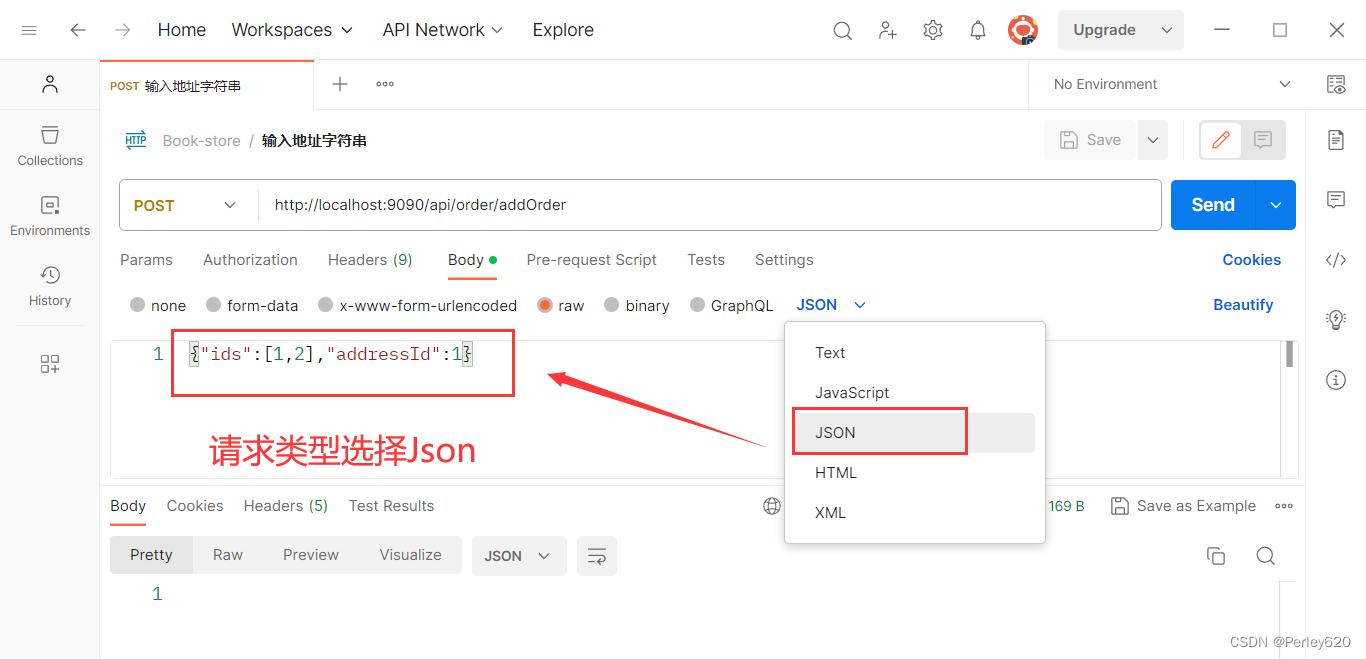Open the settings gear icon
Viewport: 1366px width, 659px height.
tap(933, 30)
